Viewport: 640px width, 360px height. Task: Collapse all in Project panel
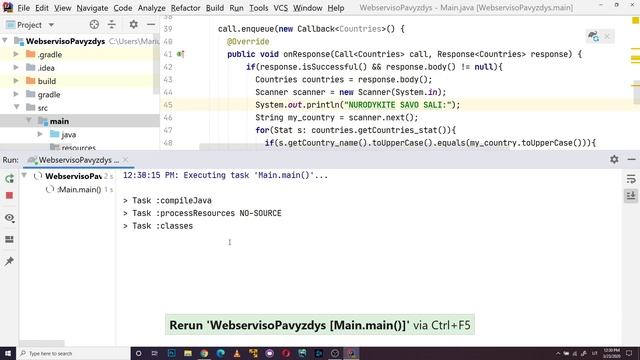tap(111, 24)
